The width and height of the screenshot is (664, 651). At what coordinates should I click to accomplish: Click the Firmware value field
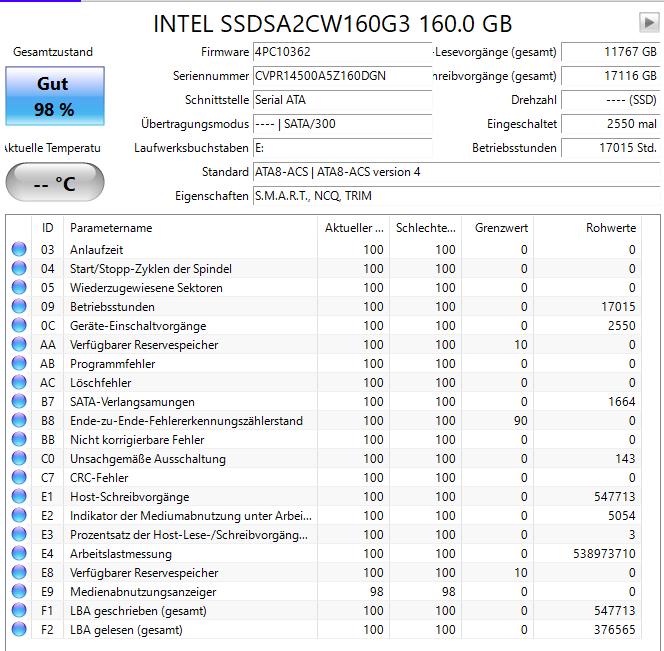341,52
